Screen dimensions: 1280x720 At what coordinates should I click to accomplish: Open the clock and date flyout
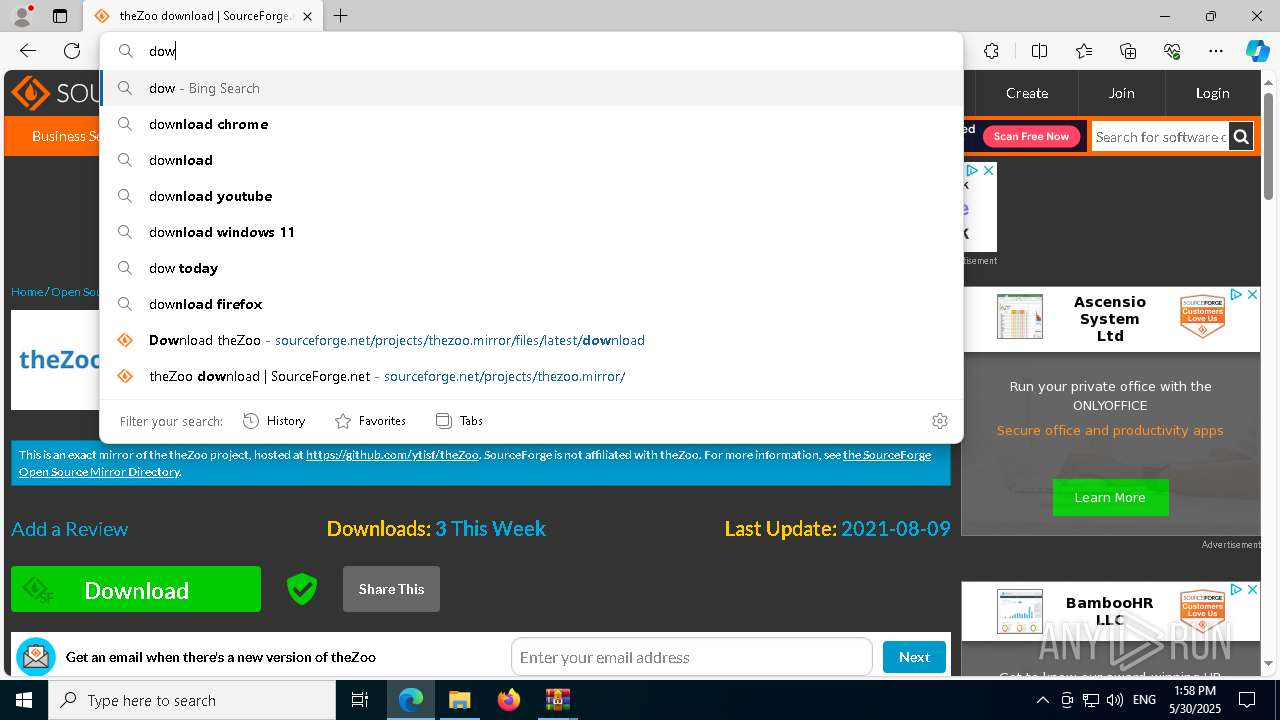point(1195,700)
